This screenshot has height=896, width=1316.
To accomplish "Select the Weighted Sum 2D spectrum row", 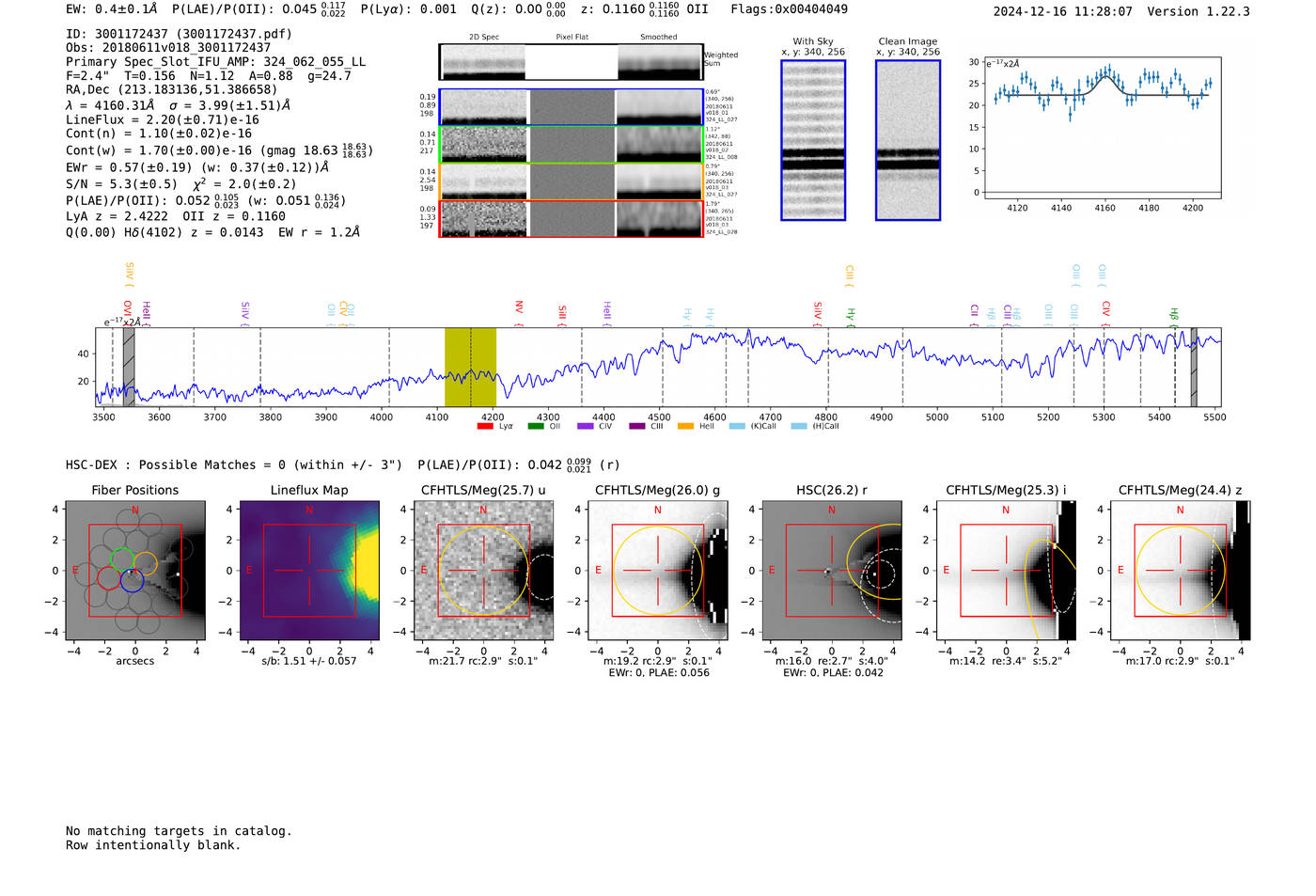I will point(571,62).
